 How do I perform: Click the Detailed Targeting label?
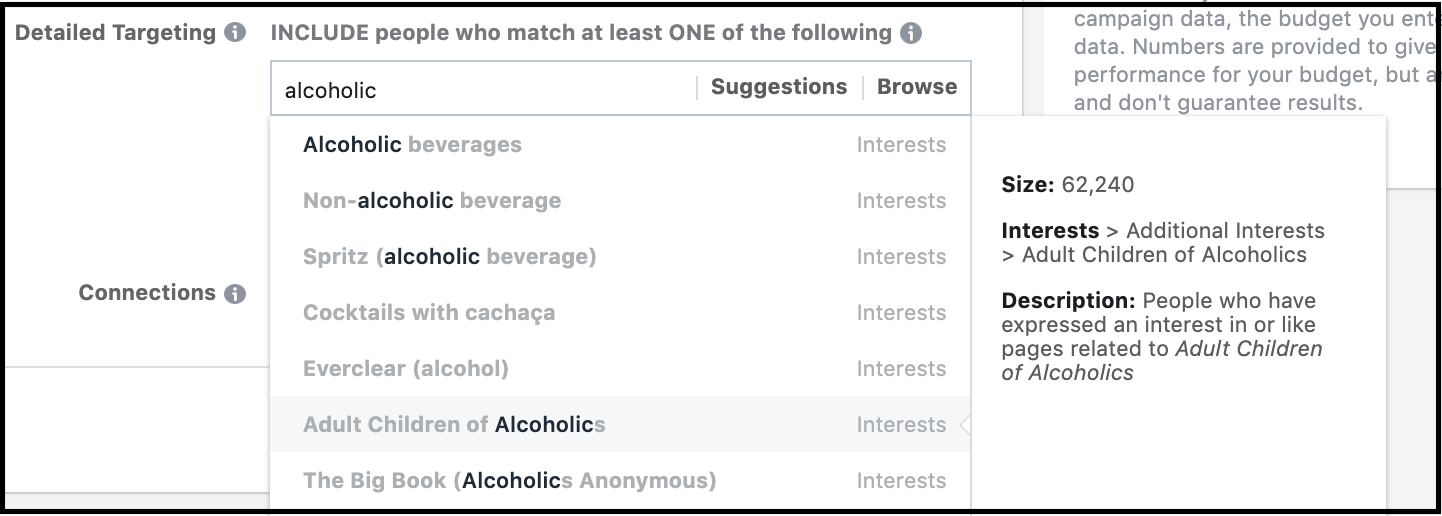pyautogui.click(x=116, y=32)
